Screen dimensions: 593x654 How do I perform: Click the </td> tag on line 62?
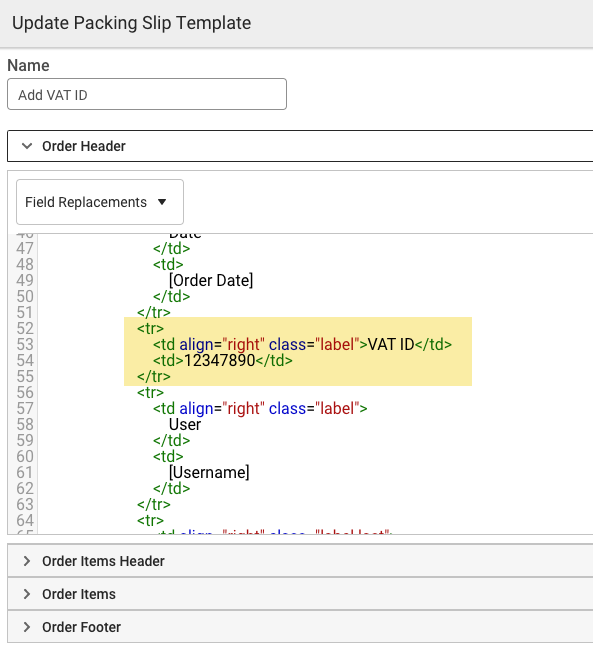point(171,488)
